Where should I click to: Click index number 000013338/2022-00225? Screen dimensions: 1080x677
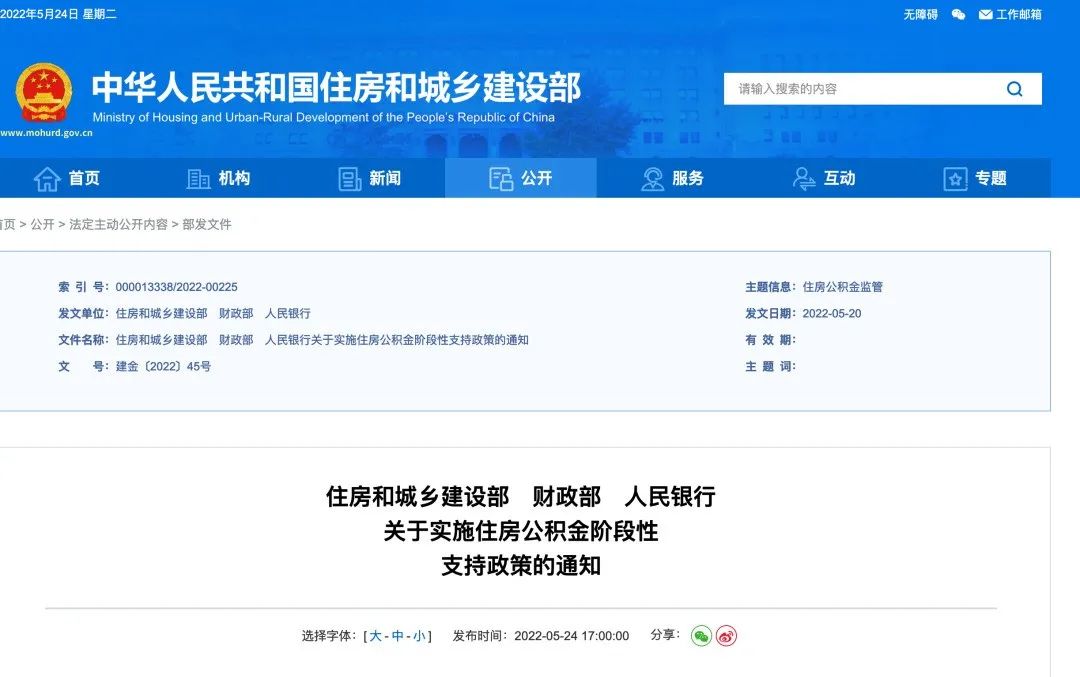coord(176,287)
